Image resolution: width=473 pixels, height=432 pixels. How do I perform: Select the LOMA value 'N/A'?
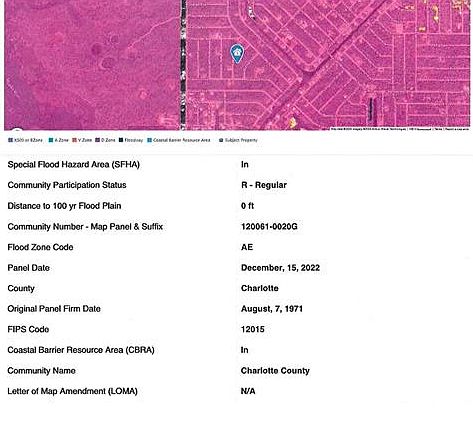(248, 391)
